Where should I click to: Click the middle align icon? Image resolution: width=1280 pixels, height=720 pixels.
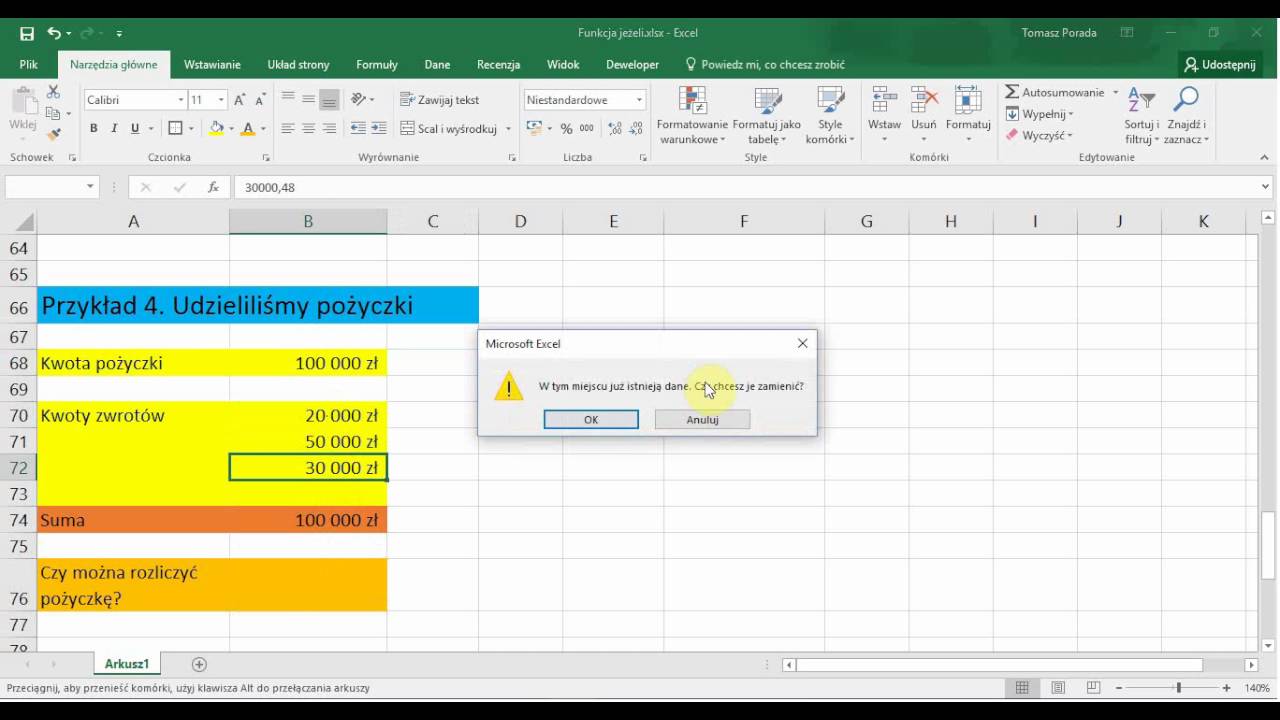(308, 99)
